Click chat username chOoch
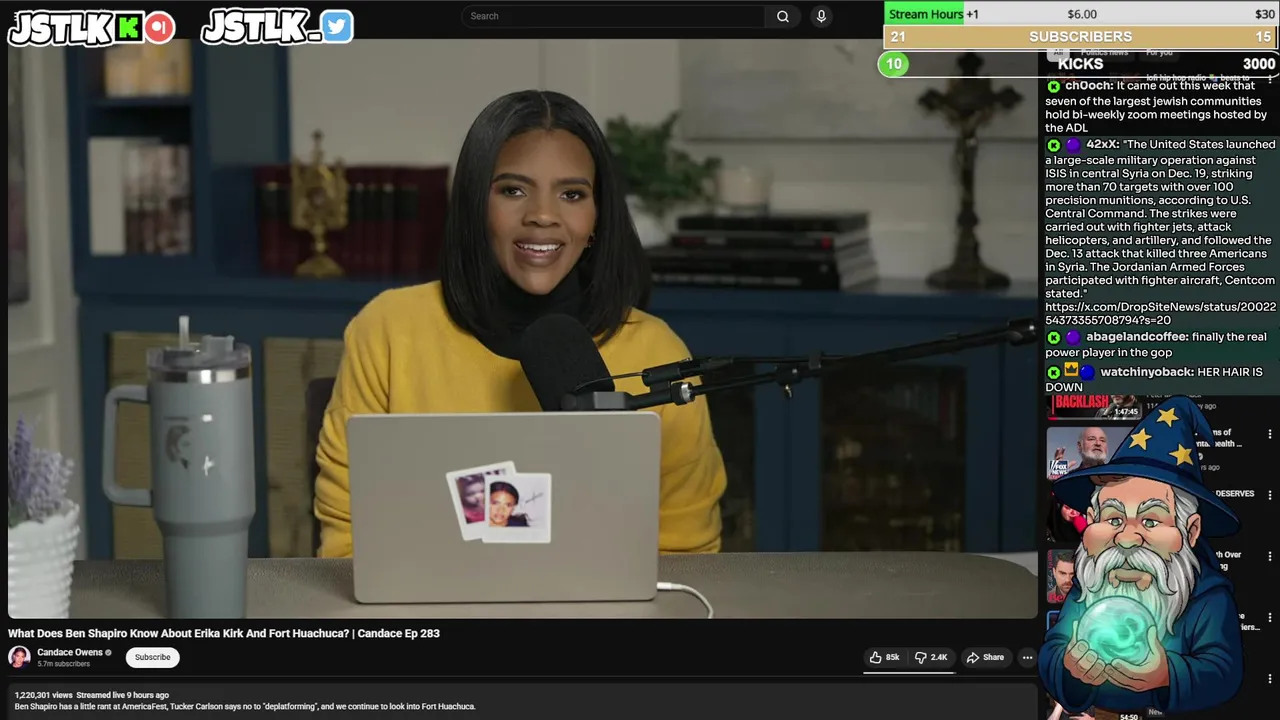This screenshot has width=1280, height=720. coord(1090,86)
